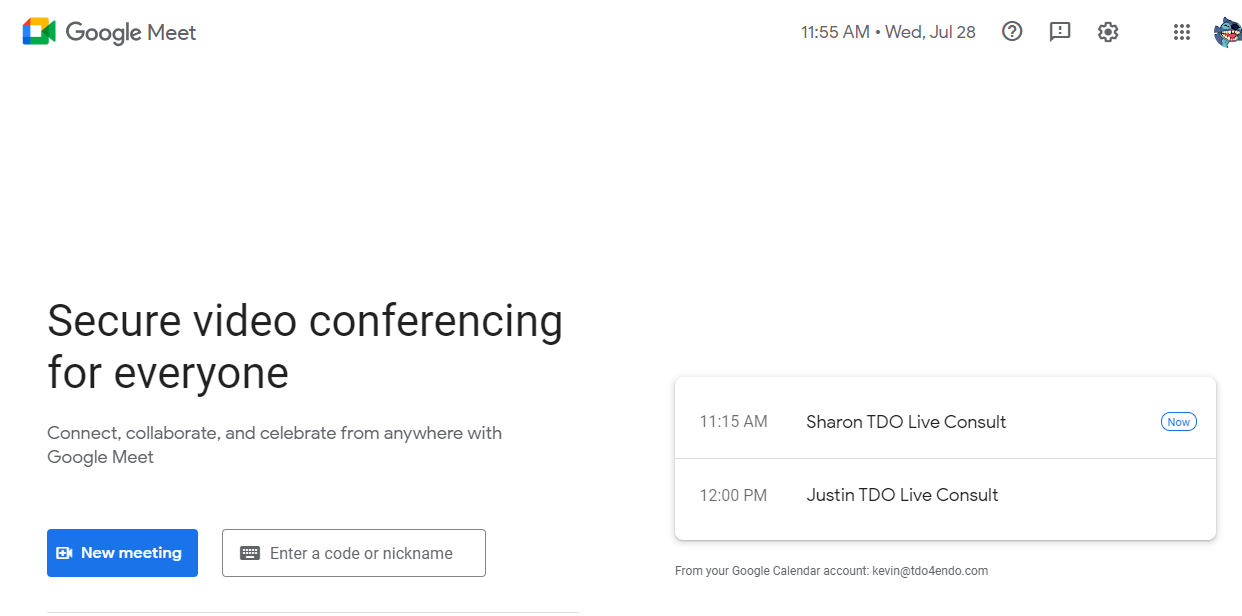Click the 12:00 PM meeting time
Viewport: 1242px width, 616px height.
click(733, 495)
